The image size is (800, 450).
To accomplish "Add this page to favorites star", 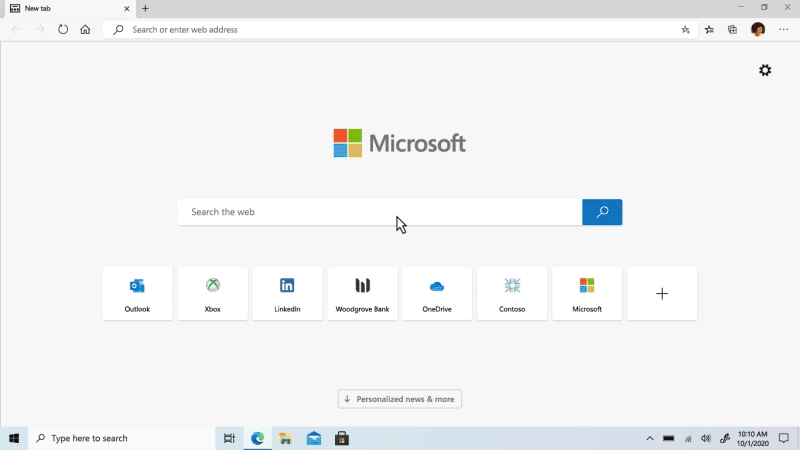I will tap(685, 30).
